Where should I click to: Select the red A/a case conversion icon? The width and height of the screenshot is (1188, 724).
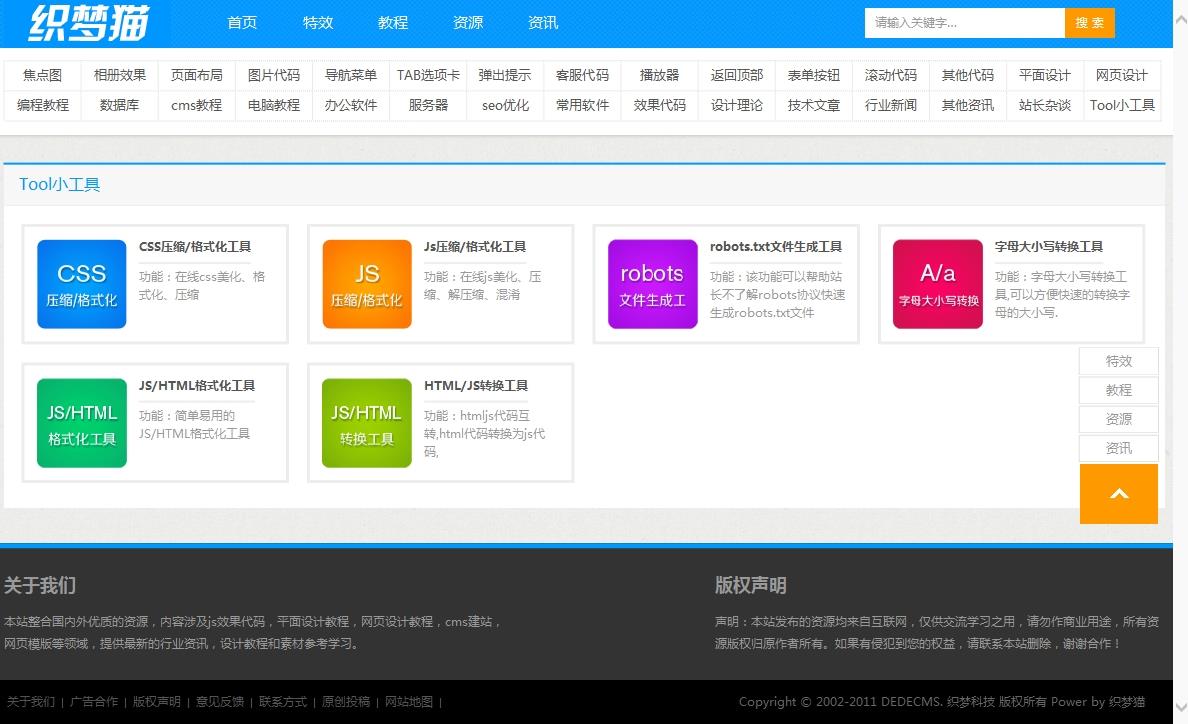(x=937, y=284)
